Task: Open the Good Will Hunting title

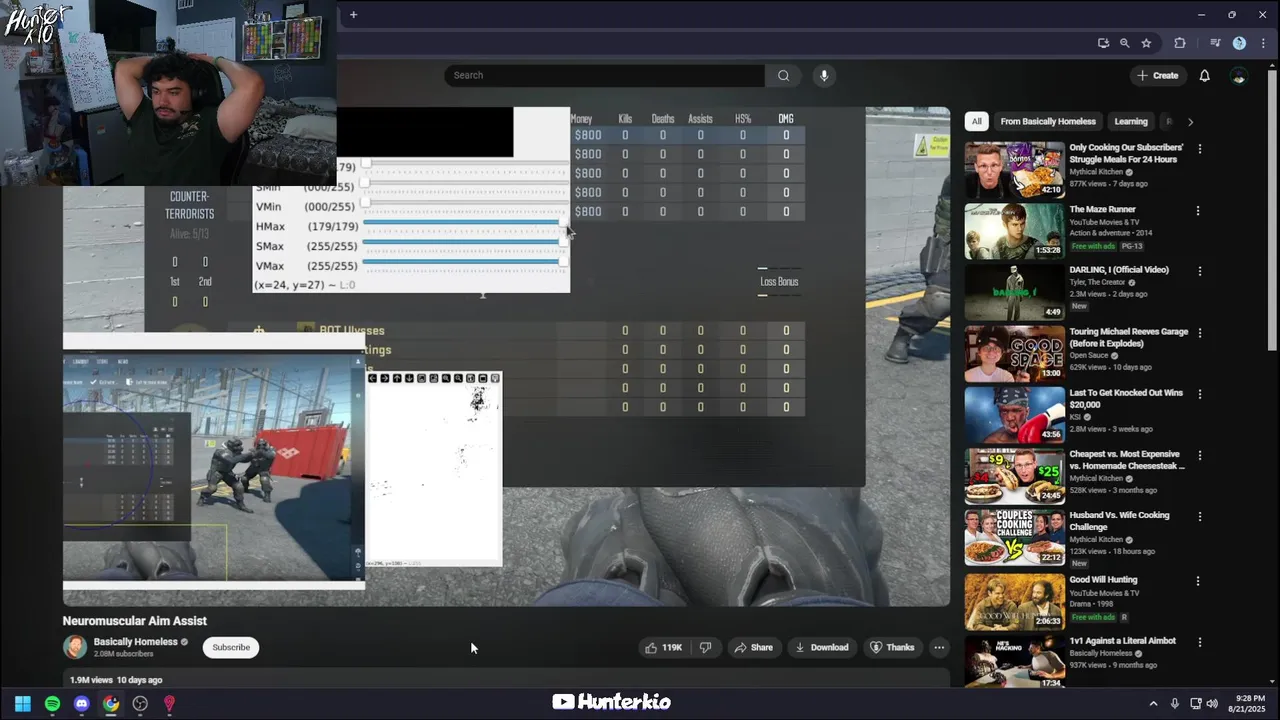Action: point(1103,580)
